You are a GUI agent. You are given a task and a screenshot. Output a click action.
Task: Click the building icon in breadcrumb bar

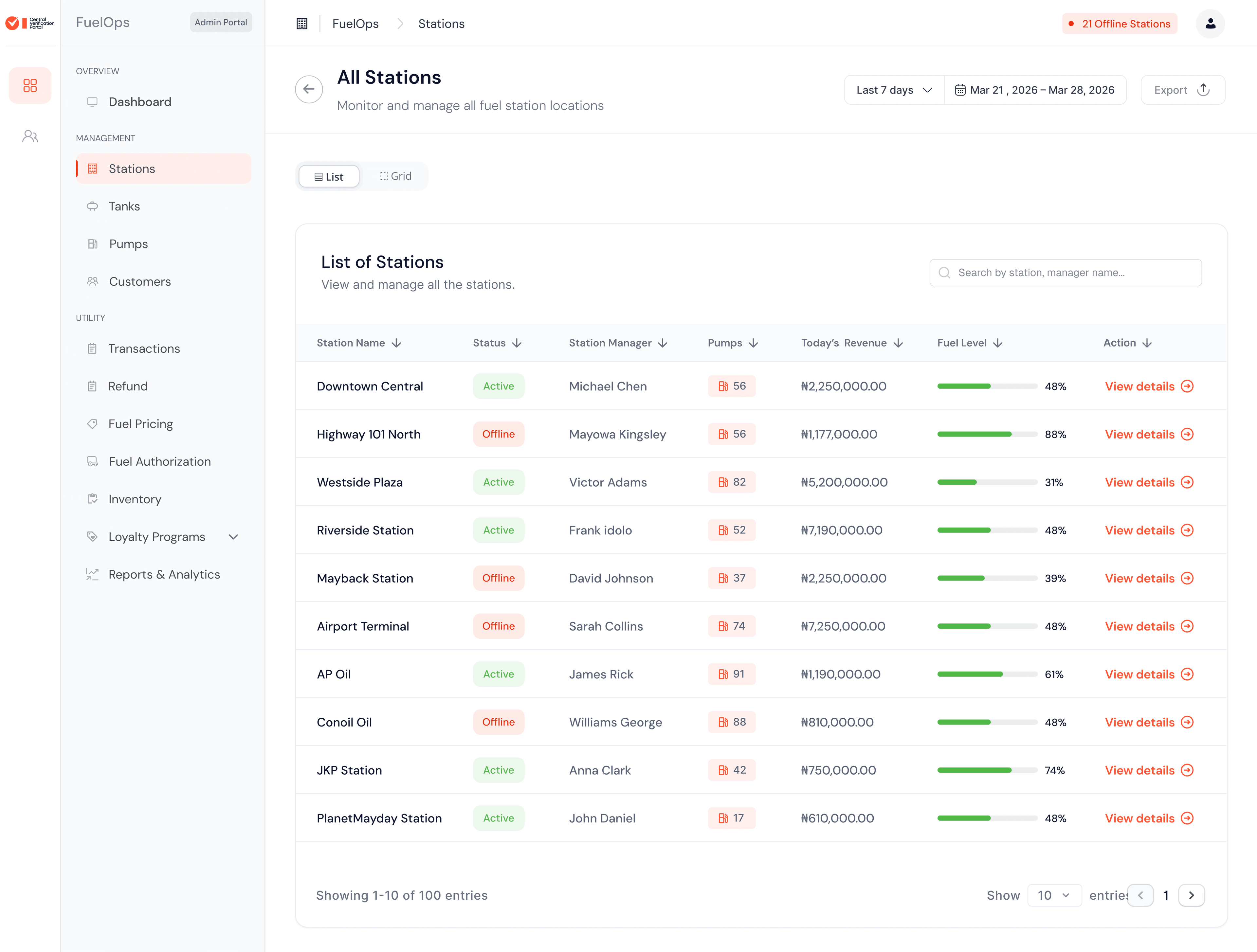point(302,23)
